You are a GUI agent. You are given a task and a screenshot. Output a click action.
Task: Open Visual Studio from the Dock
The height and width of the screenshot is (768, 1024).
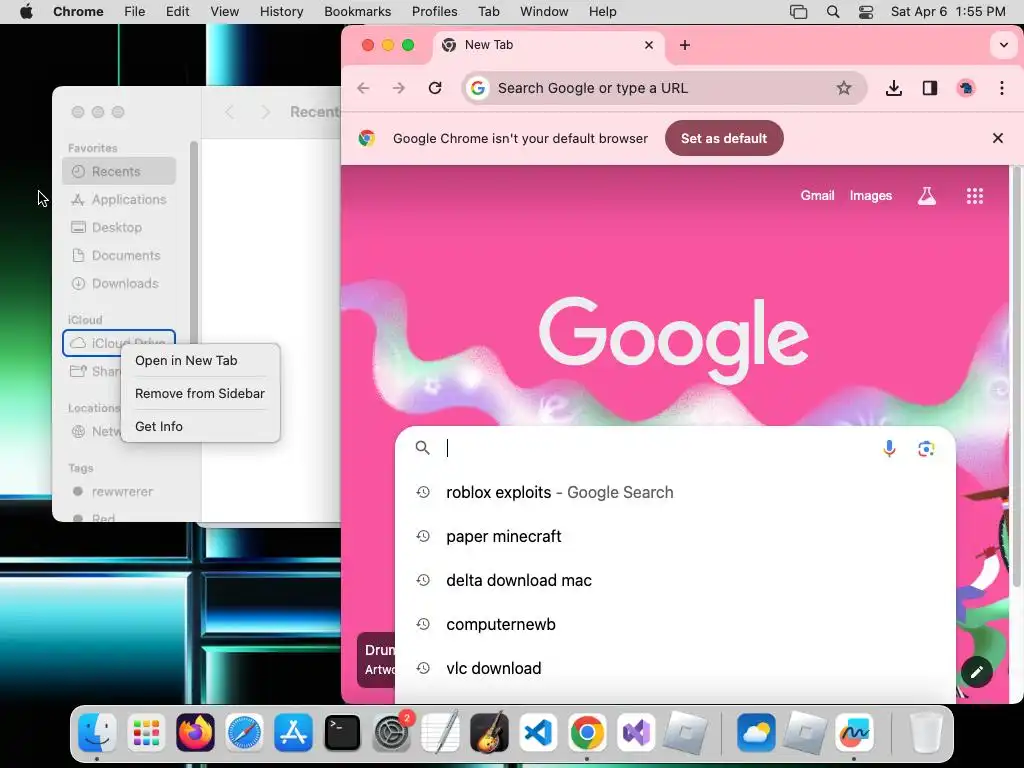tap(636, 732)
